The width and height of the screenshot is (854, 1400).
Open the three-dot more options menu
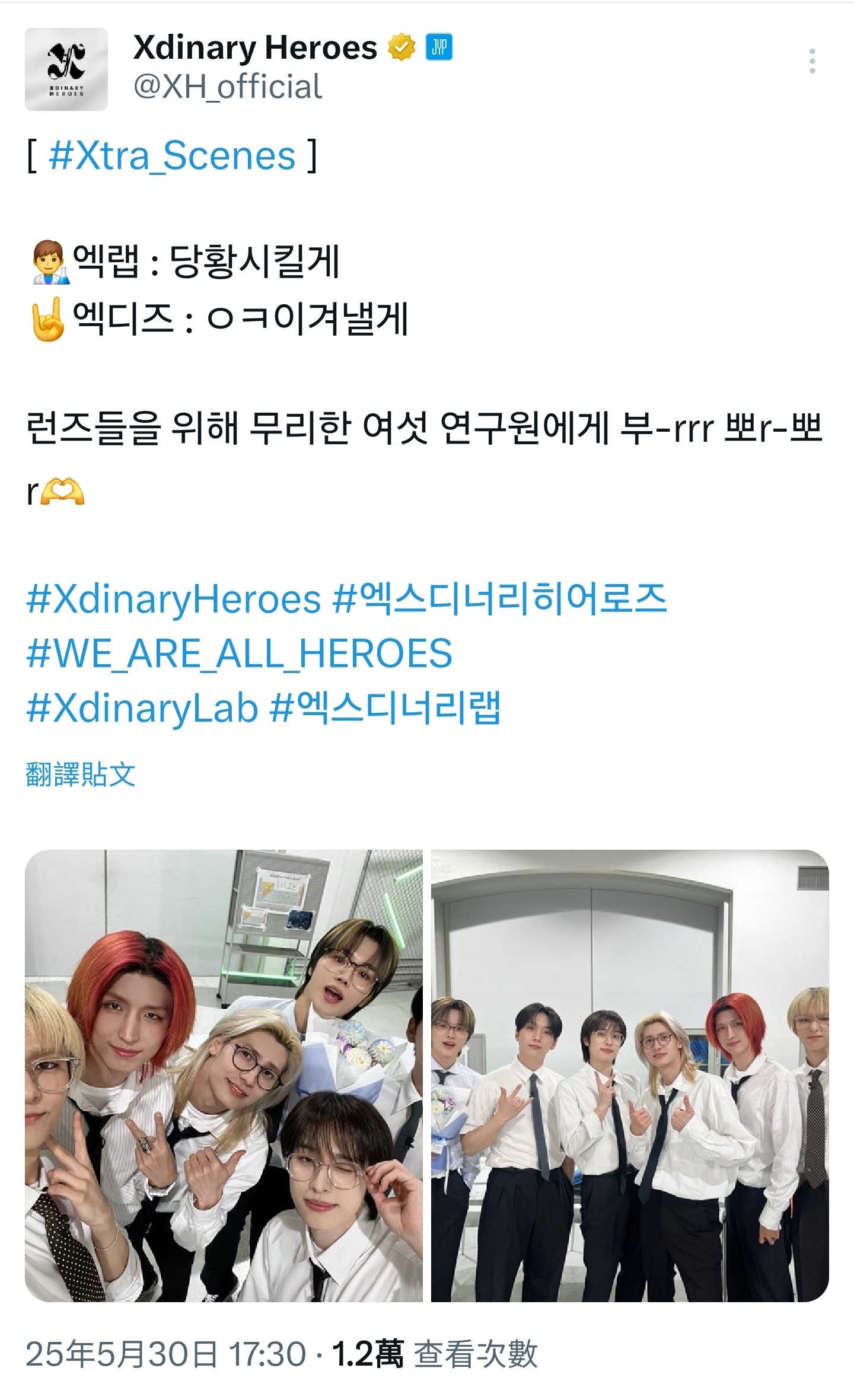(812, 62)
